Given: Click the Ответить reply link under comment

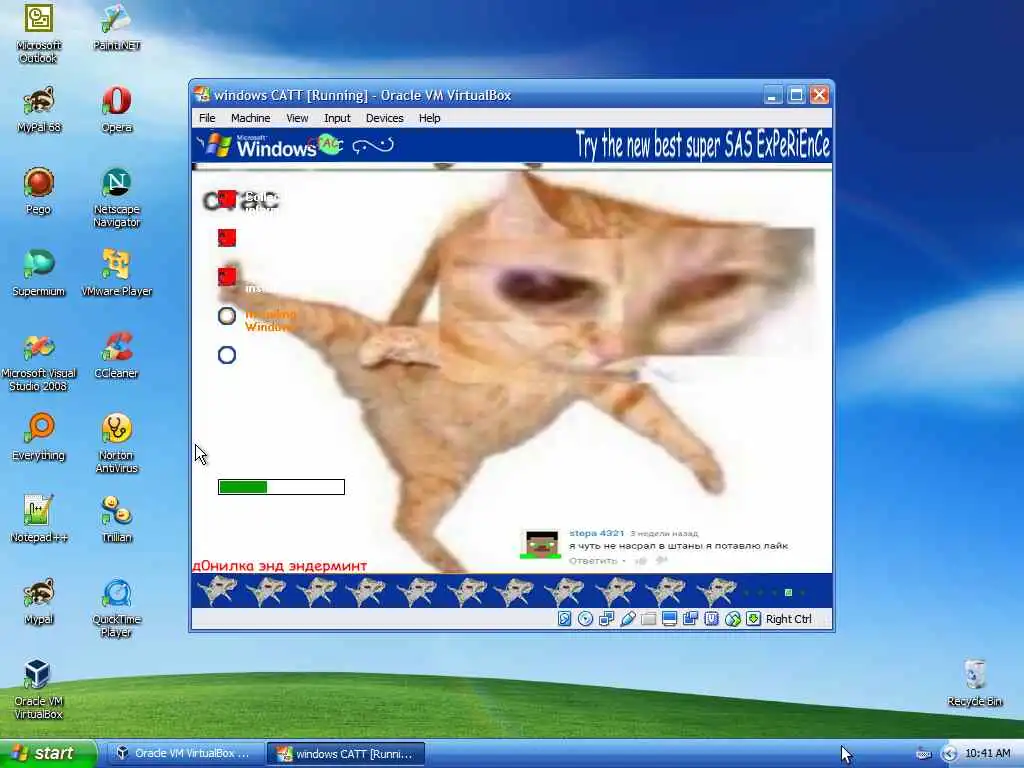Looking at the screenshot, I should pos(593,560).
